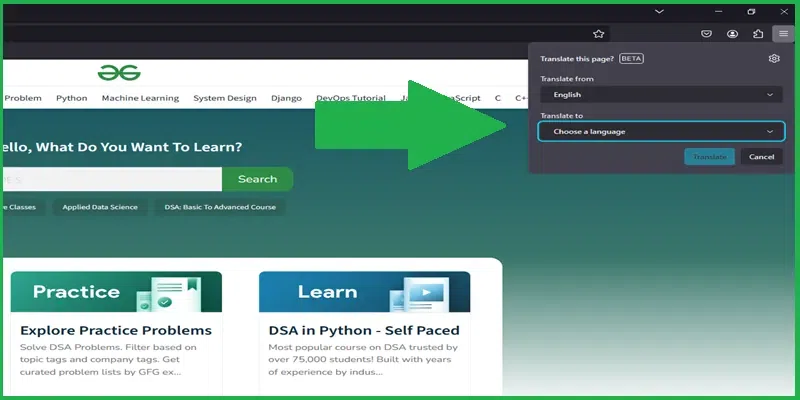Click the green Search button
The width and height of the screenshot is (800, 400).
tap(258, 179)
